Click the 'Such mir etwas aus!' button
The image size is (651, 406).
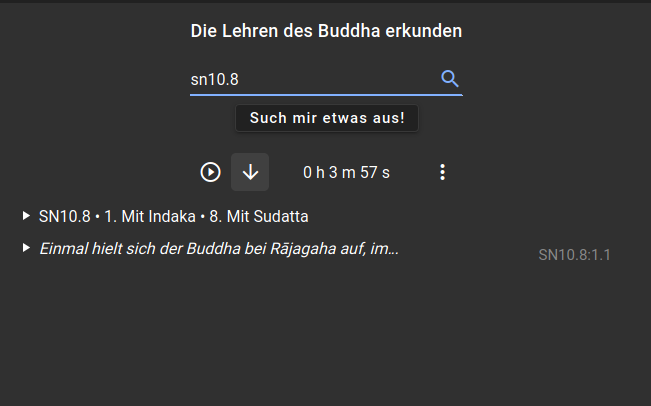(327, 118)
